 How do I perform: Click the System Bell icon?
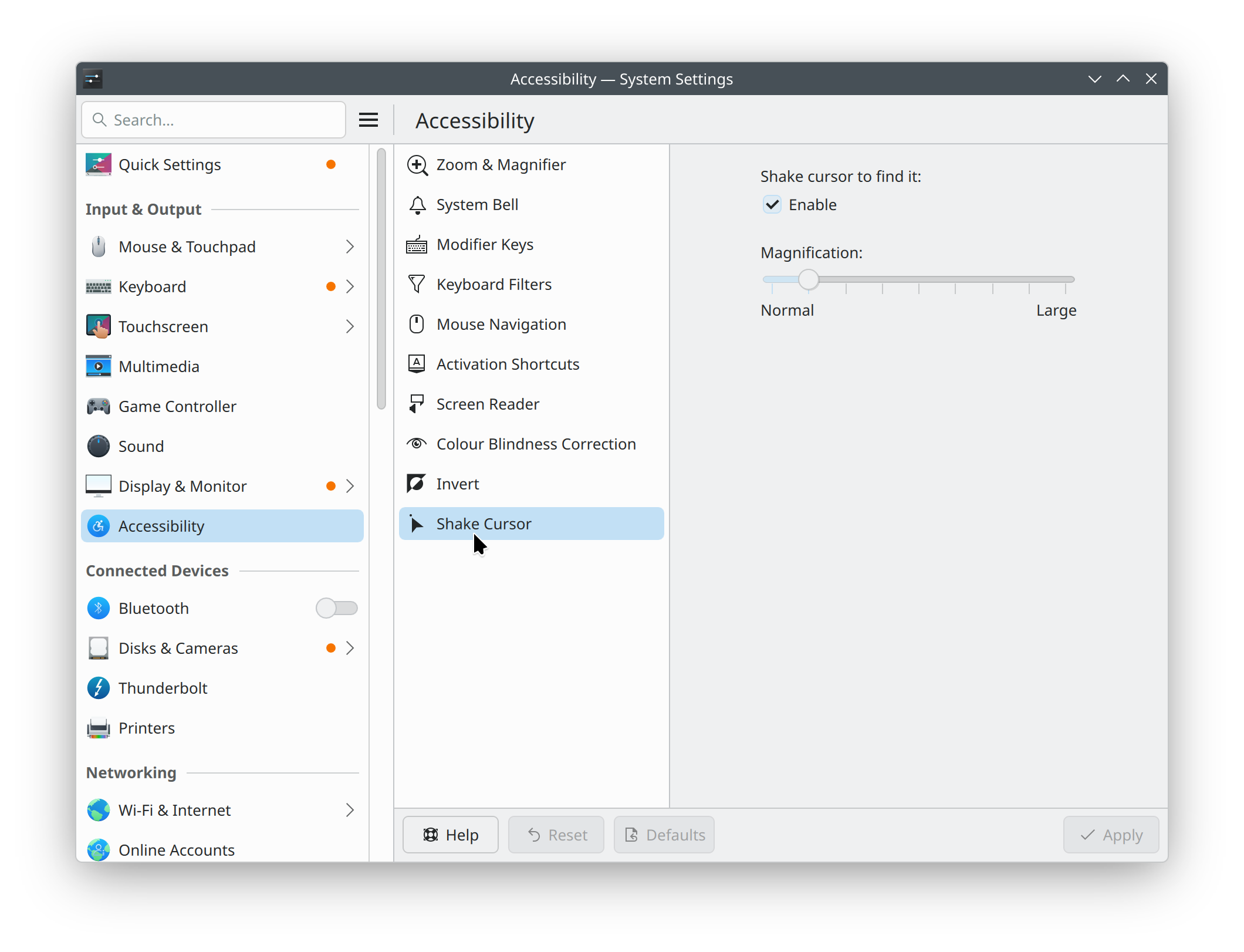tap(417, 205)
